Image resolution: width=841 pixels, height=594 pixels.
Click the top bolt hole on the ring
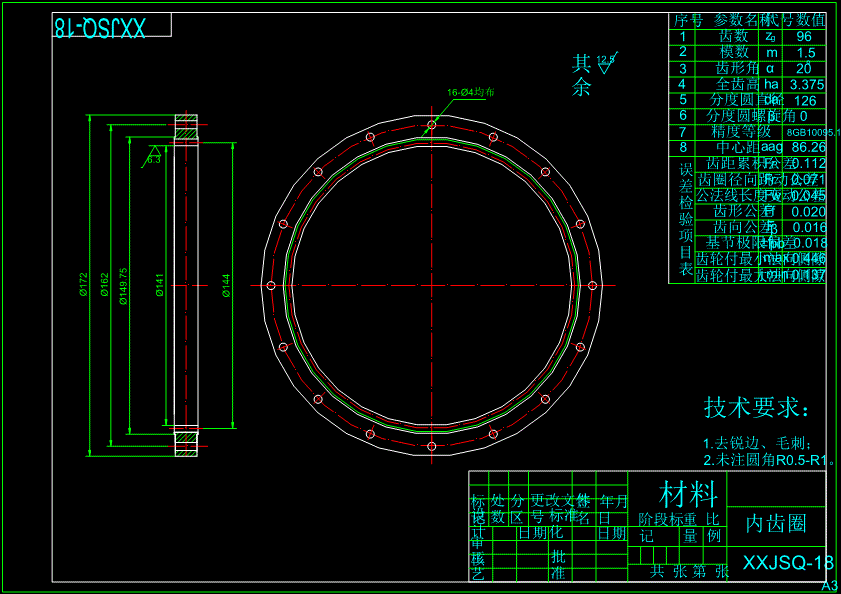click(x=431, y=126)
